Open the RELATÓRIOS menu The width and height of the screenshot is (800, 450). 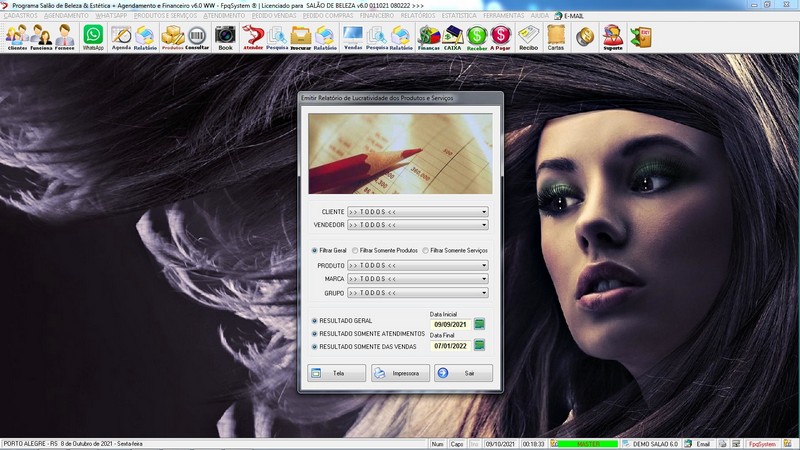tap(418, 16)
